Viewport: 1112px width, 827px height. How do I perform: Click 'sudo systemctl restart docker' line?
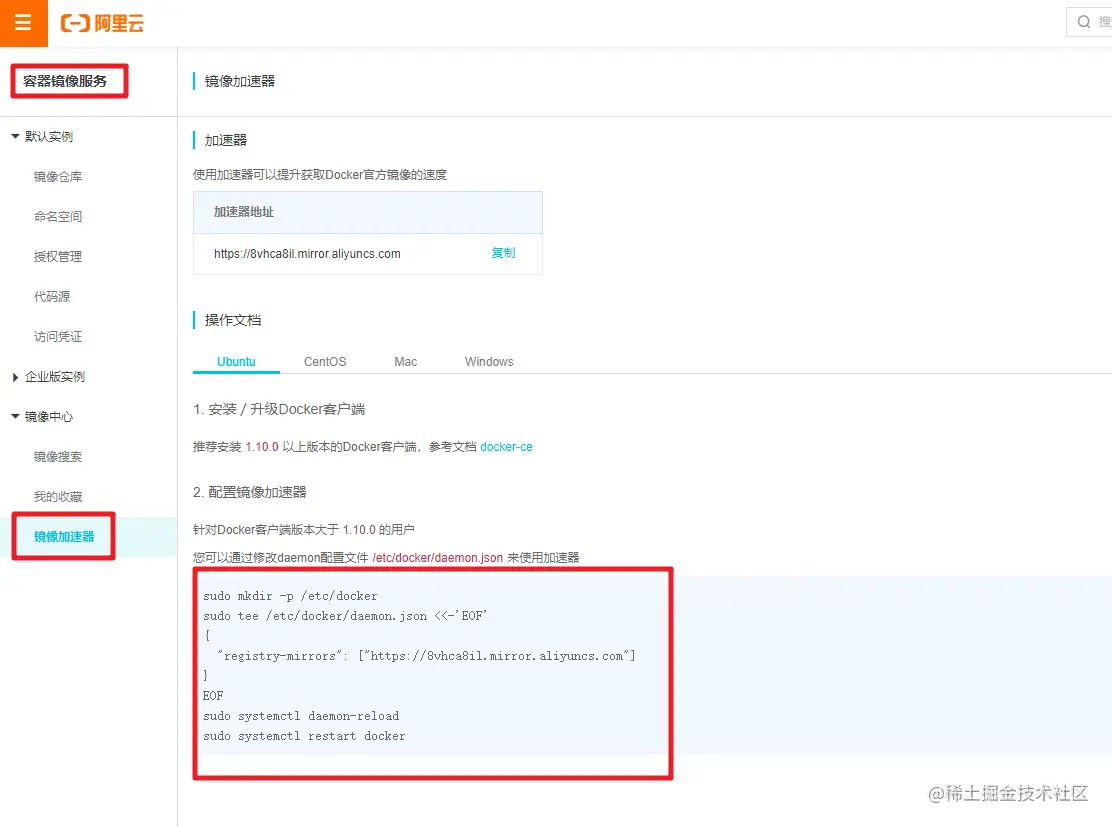click(x=304, y=736)
